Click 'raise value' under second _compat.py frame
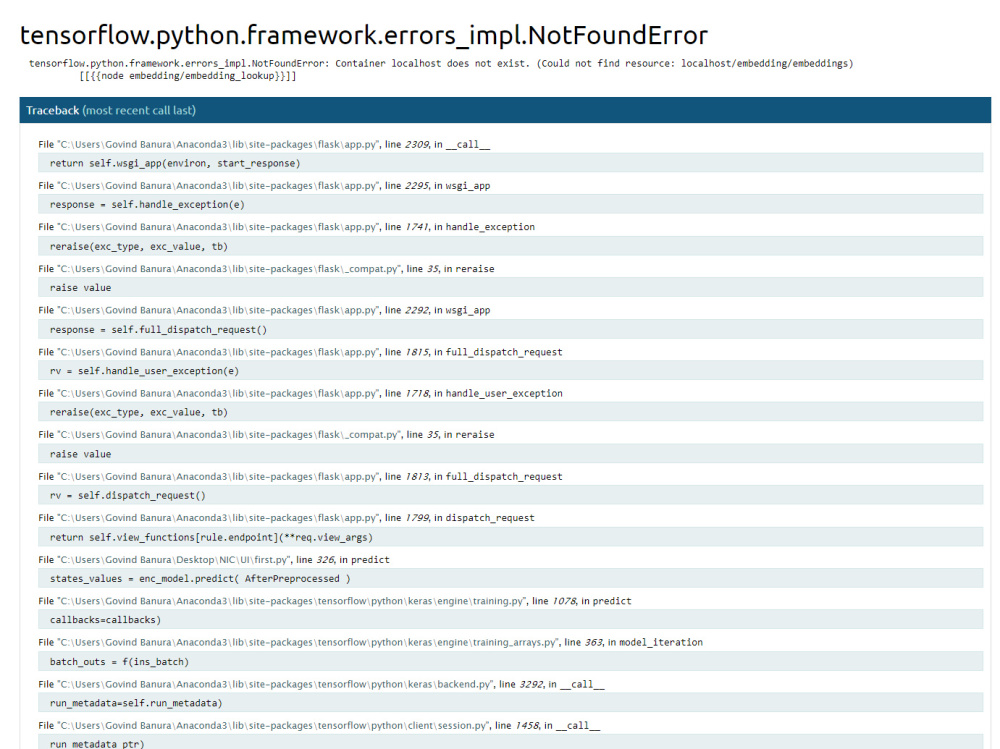The width and height of the screenshot is (1000, 749). [x=510, y=454]
